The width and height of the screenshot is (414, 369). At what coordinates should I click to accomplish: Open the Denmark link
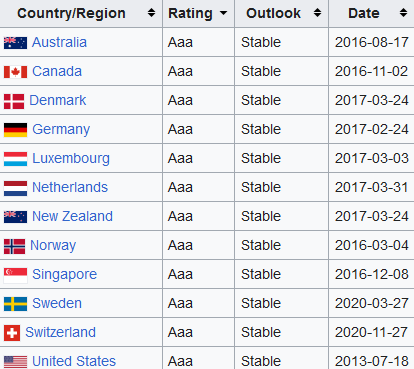tap(58, 100)
